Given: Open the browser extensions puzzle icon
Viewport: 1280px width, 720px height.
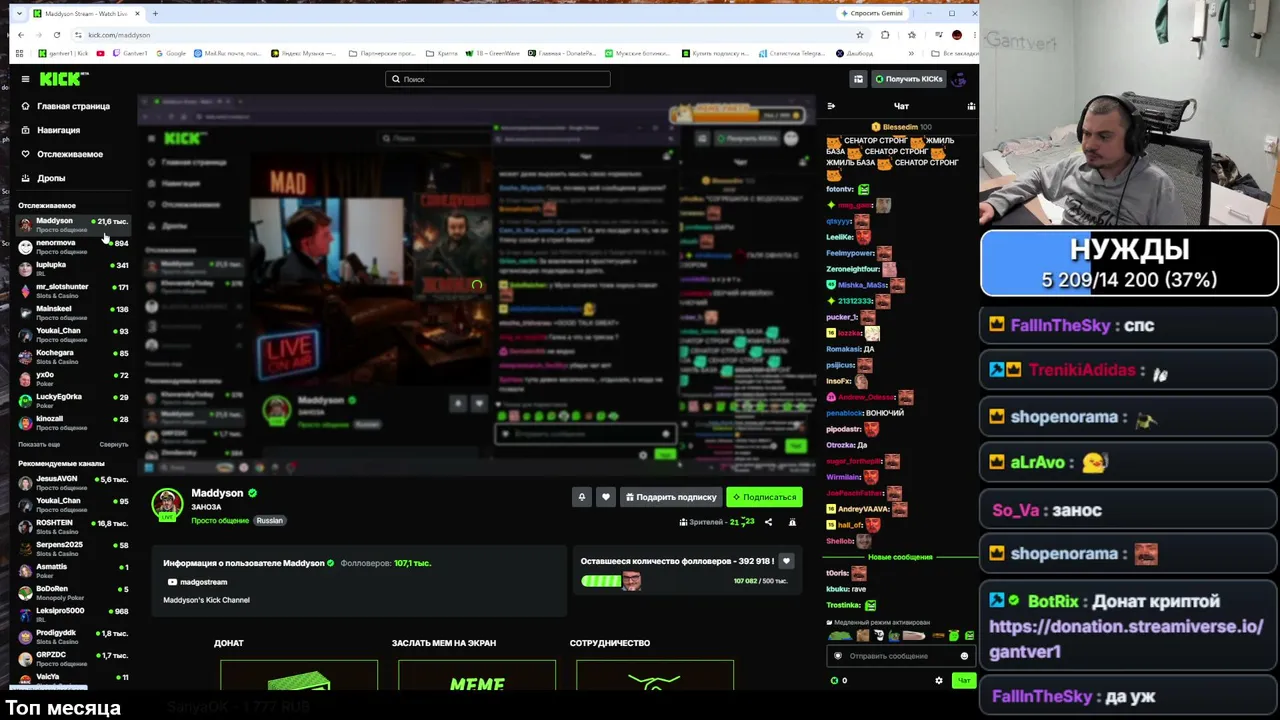Looking at the screenshot, I should click(885, 35).
